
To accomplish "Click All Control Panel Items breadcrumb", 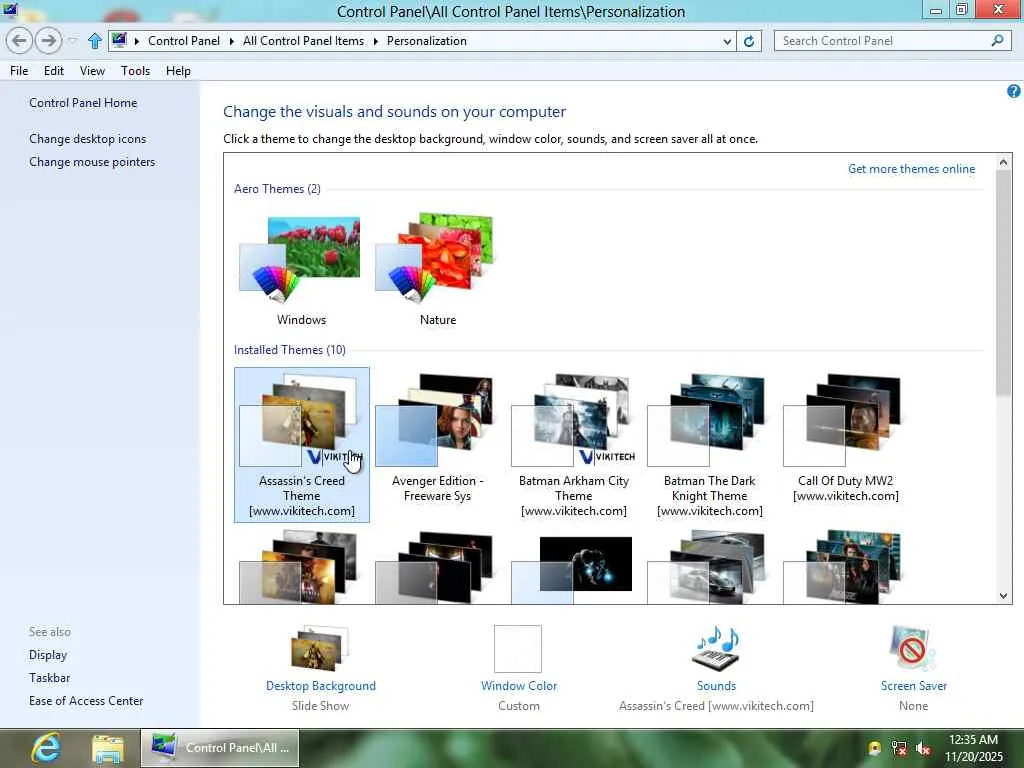I will pyautogui.click(x=303, y=41).
